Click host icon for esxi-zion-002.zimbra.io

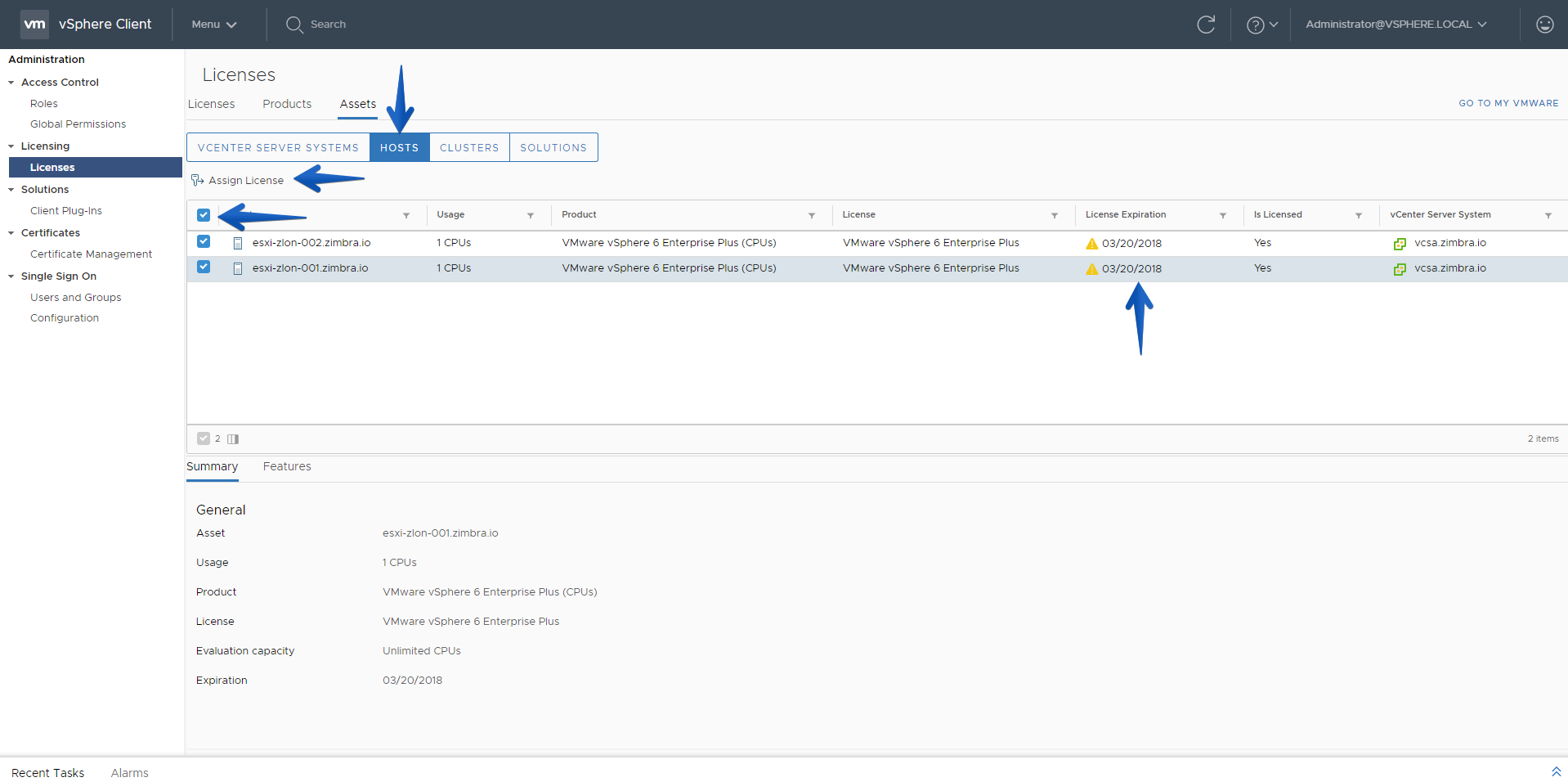238,243
